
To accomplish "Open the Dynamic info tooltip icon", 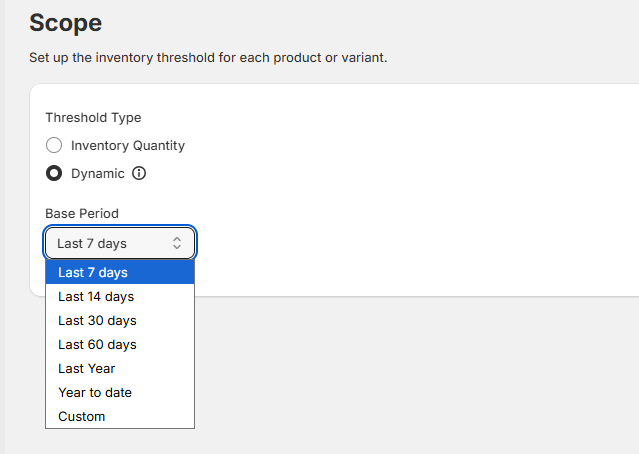I will [x=139, y=173].
